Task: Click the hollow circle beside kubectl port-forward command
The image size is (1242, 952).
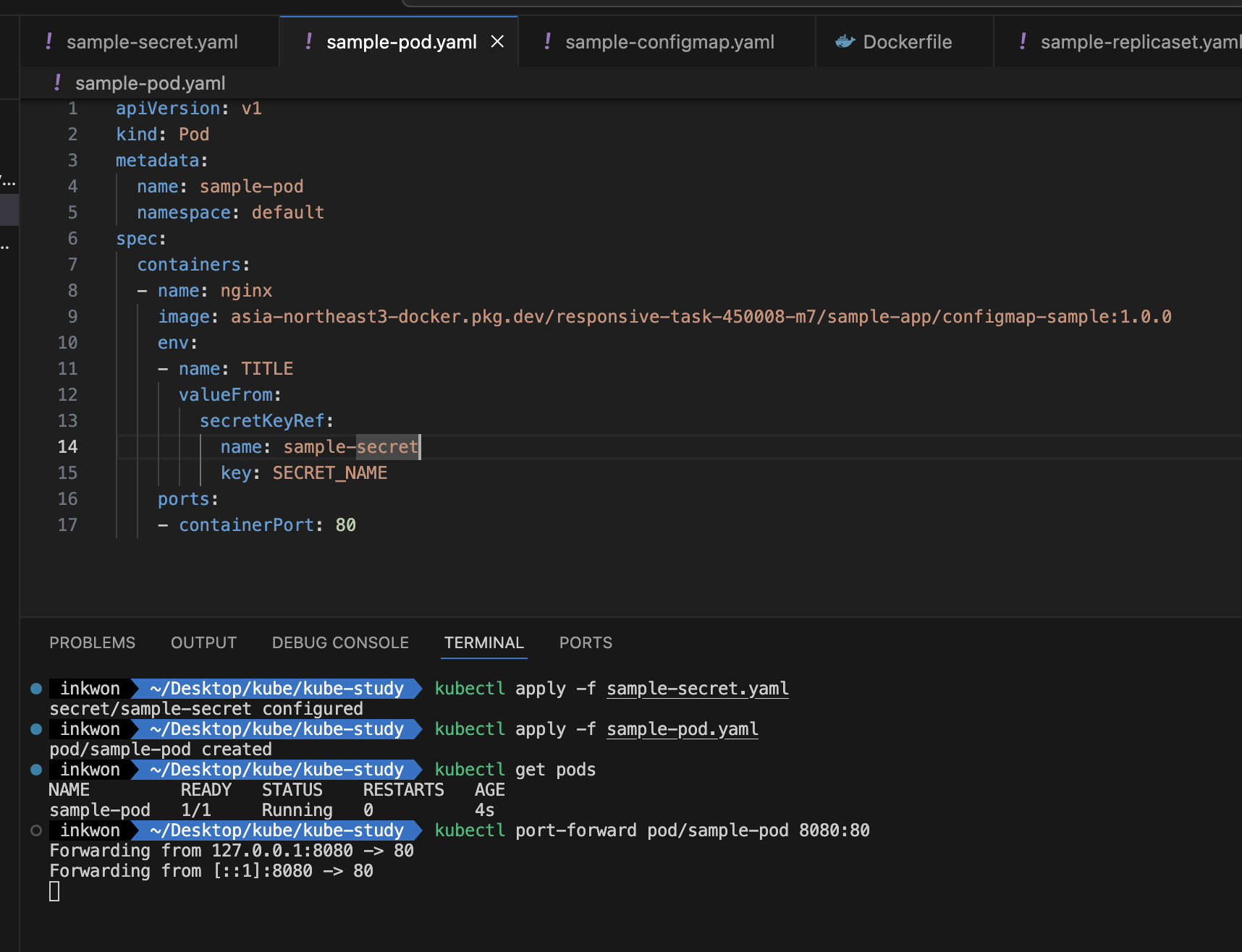Action: click(36, 830)
